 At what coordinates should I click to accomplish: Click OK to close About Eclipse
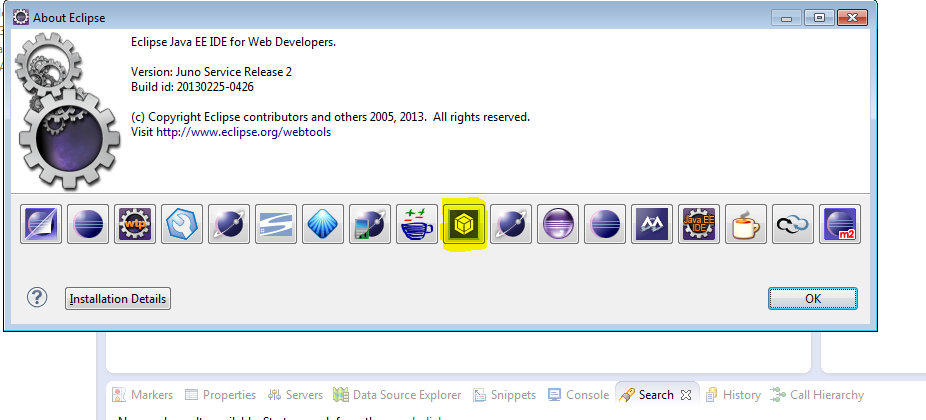tap(813, 299)
